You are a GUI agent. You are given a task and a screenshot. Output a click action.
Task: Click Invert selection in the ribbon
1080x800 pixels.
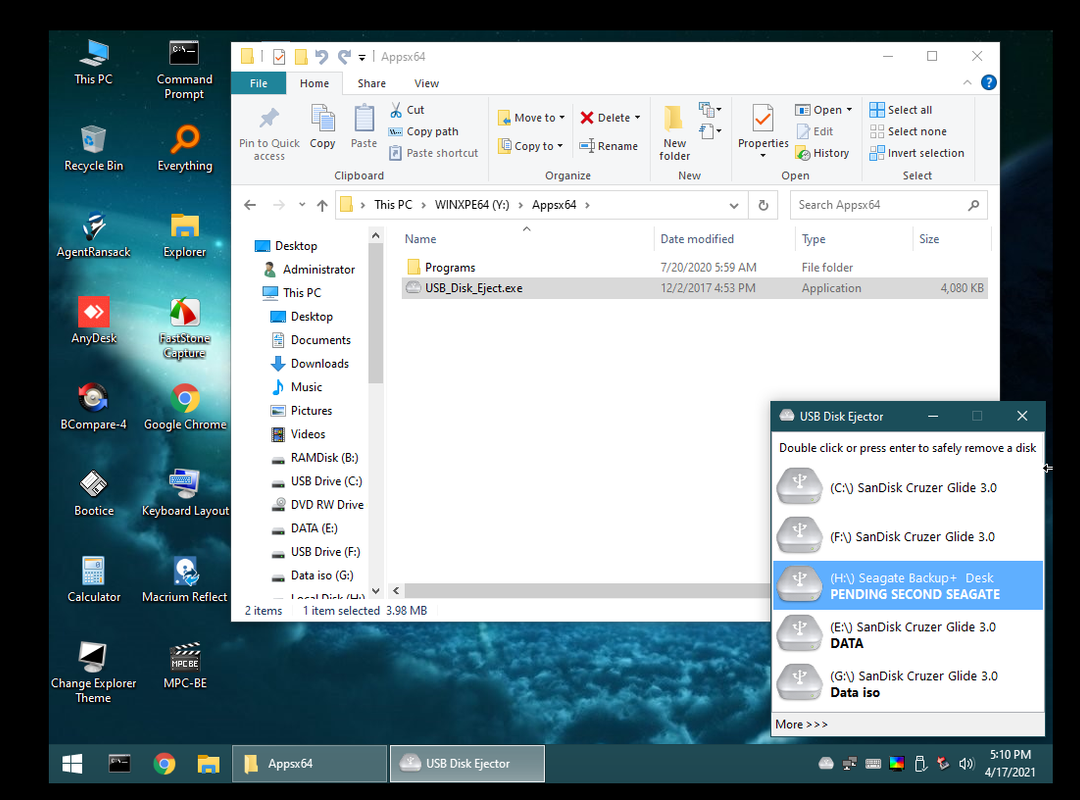[x=917, y=153]
